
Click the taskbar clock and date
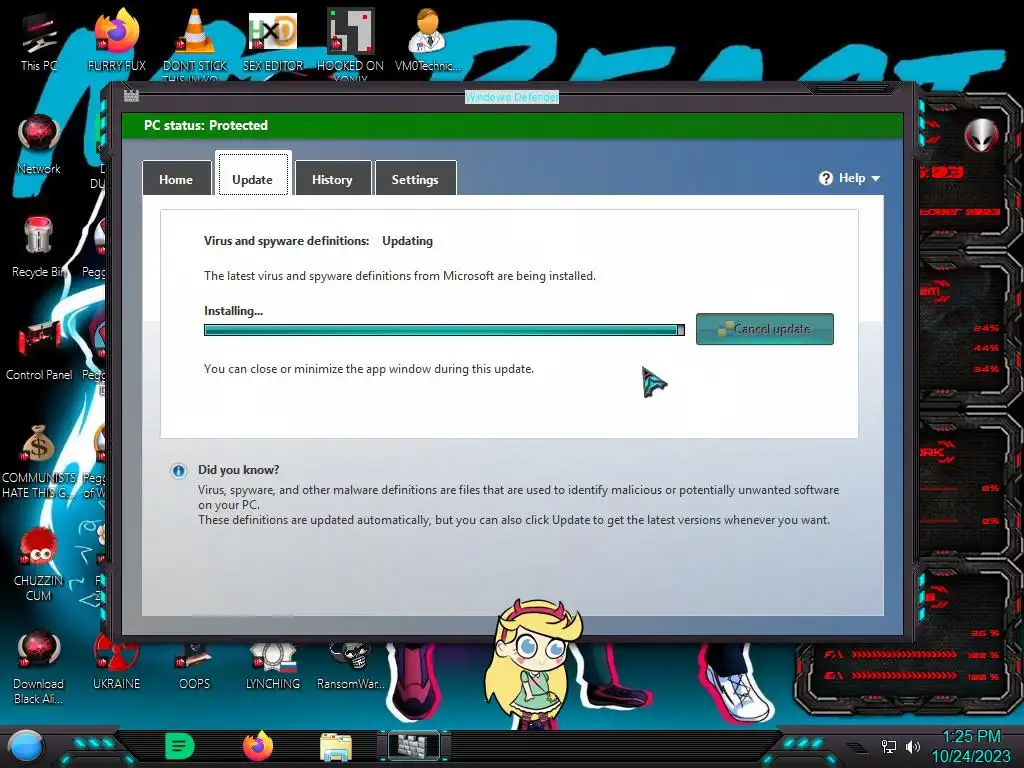click(x=972, y=746)
